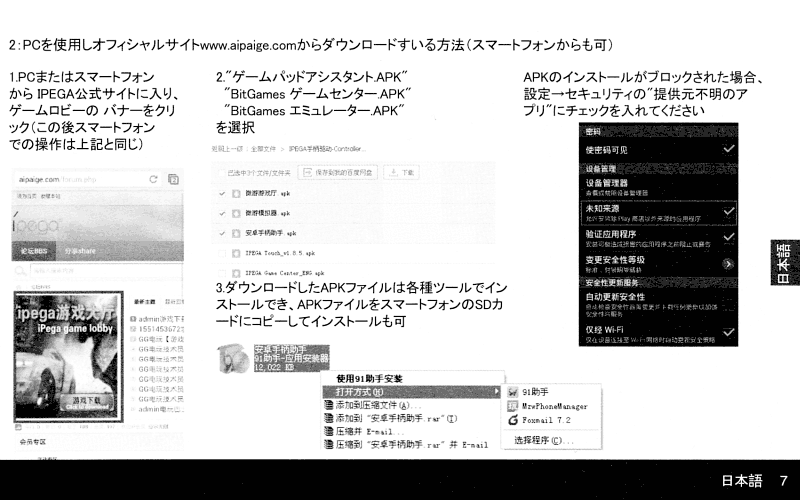This screenshot has height=500, width=800.
Task: Click the 91助手 app icon in submenu
Action: (513, 392)
